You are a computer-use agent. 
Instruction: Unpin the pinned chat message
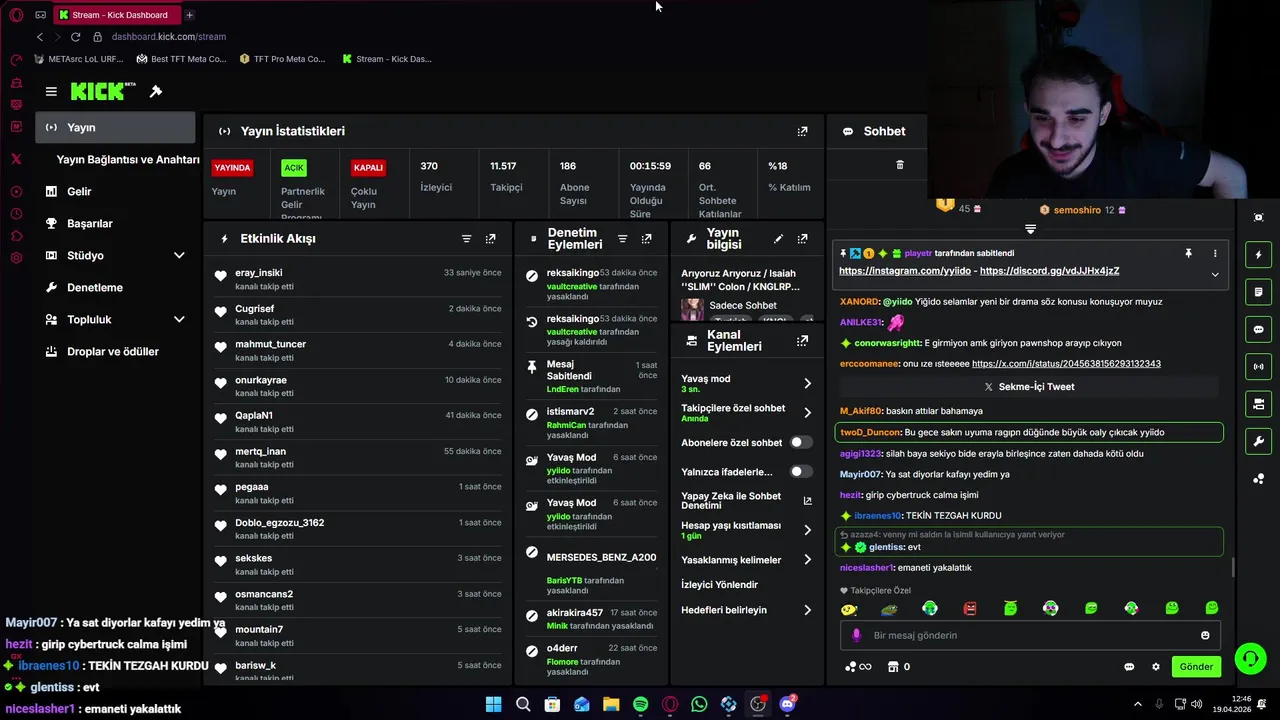click(1188, 254)
